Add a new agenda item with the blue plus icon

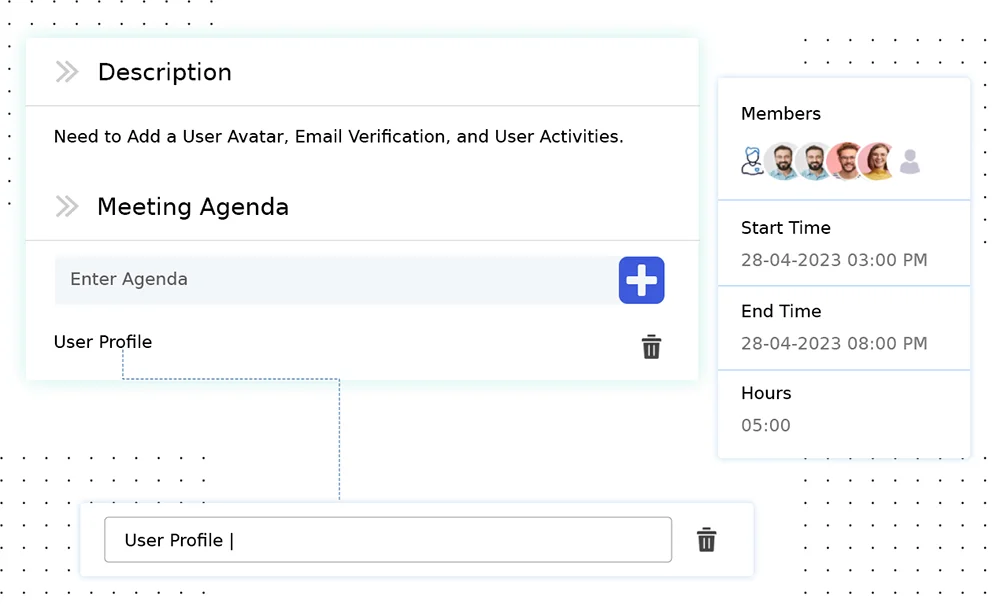point(641,281)
